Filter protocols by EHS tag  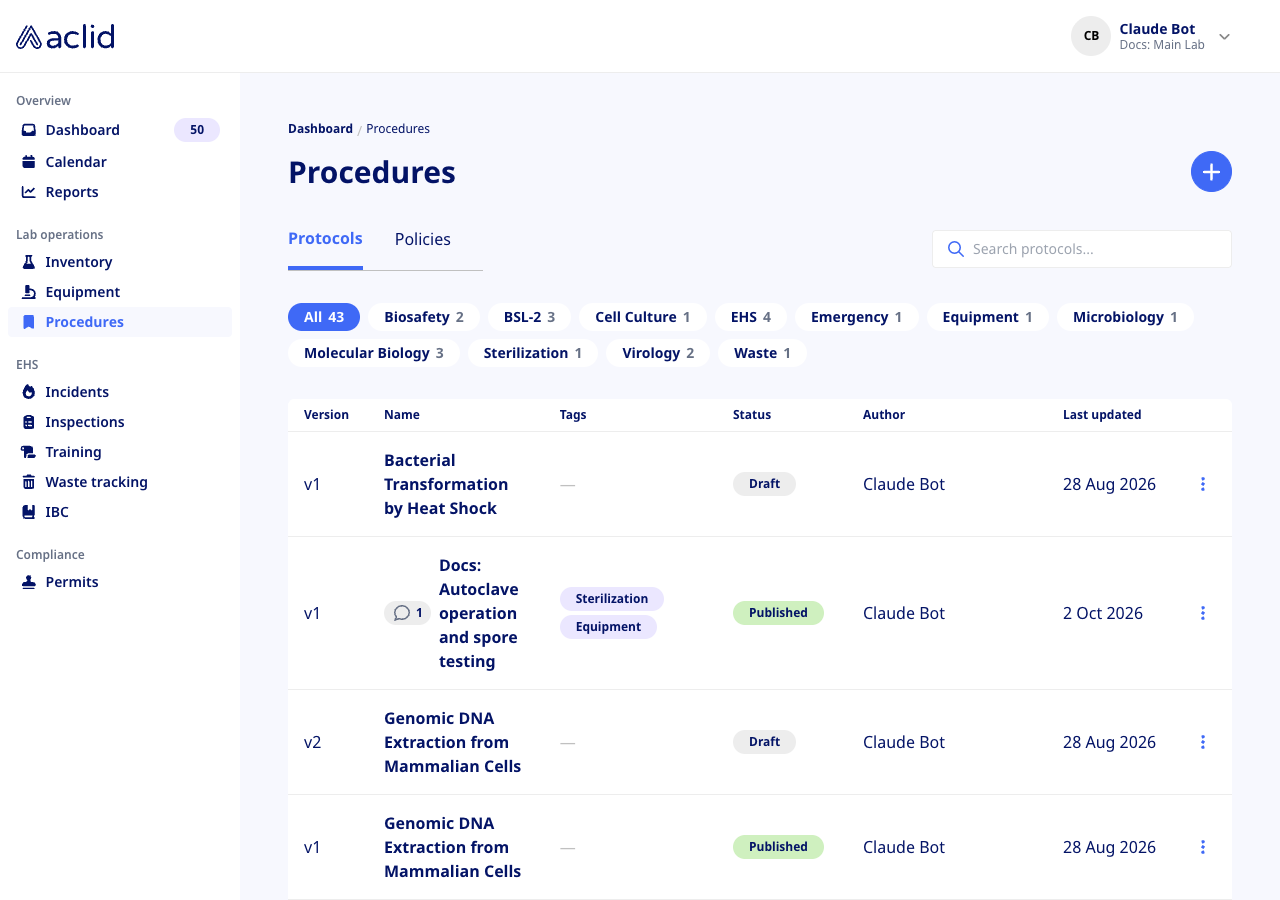click(751, 317)
